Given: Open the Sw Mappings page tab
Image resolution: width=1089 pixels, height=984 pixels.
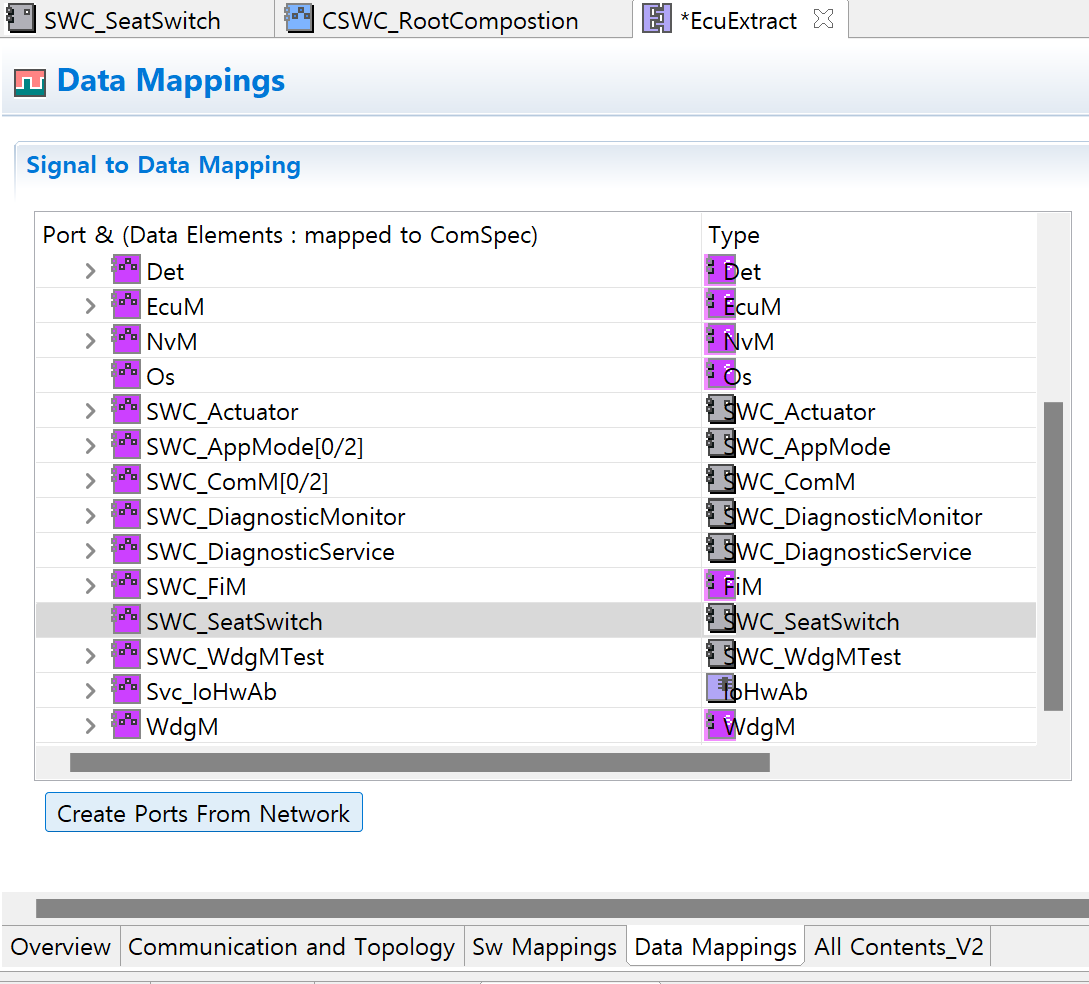Looking at the screenshot, I should pyautogui.click(x=544, y=947).
